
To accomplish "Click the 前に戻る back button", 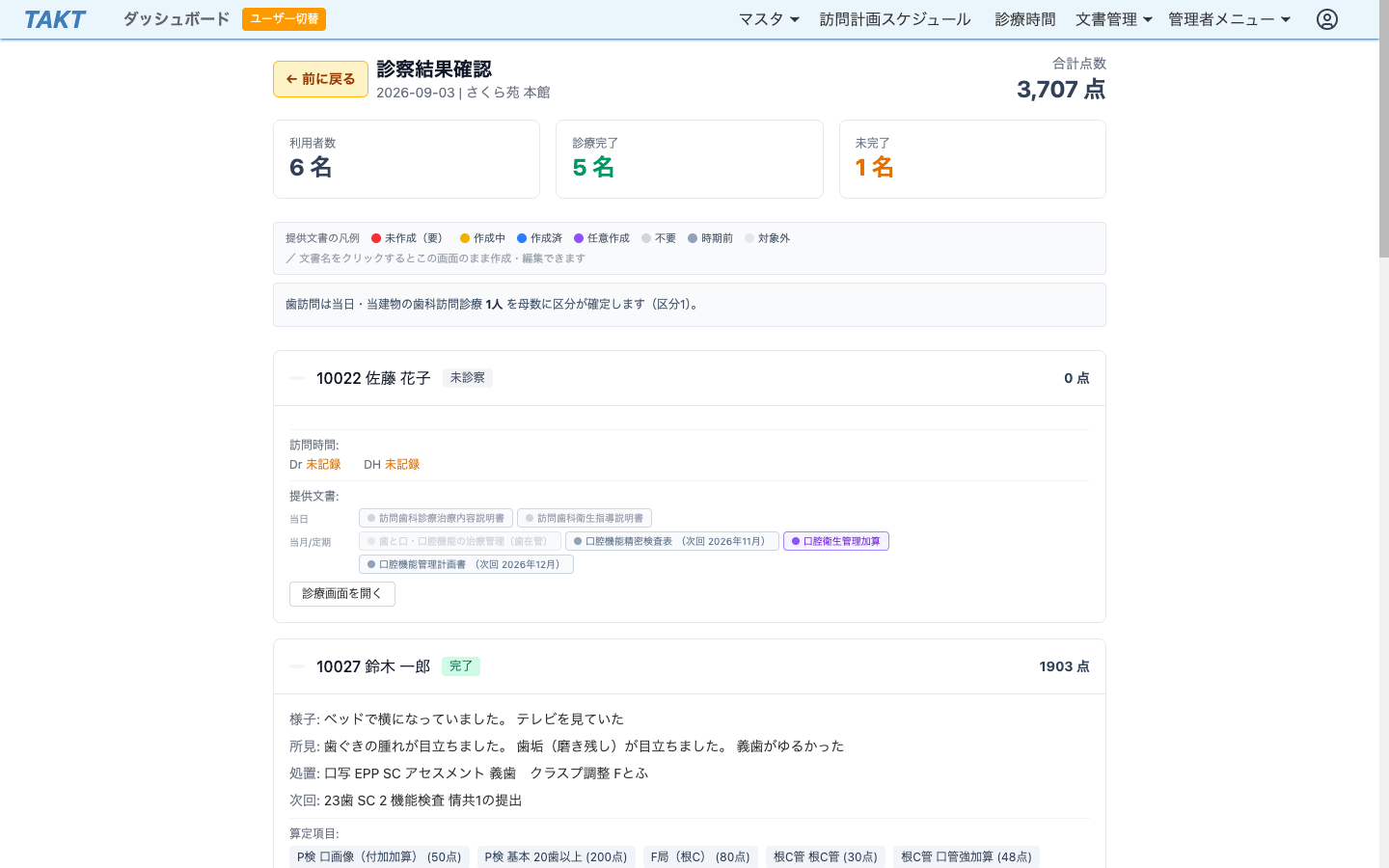I will (320, 79).
